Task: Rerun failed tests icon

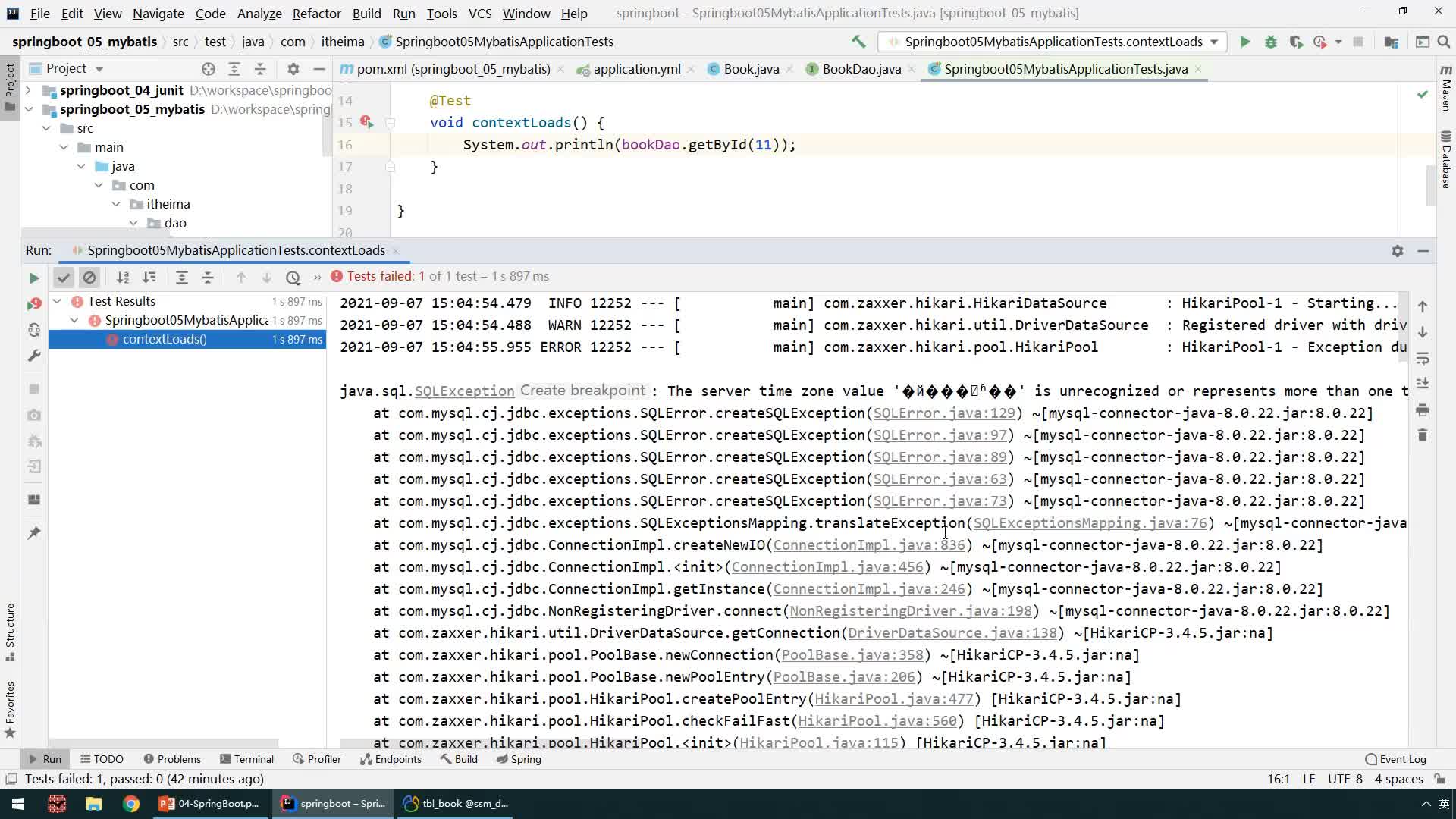Action: tap(34, 304)
